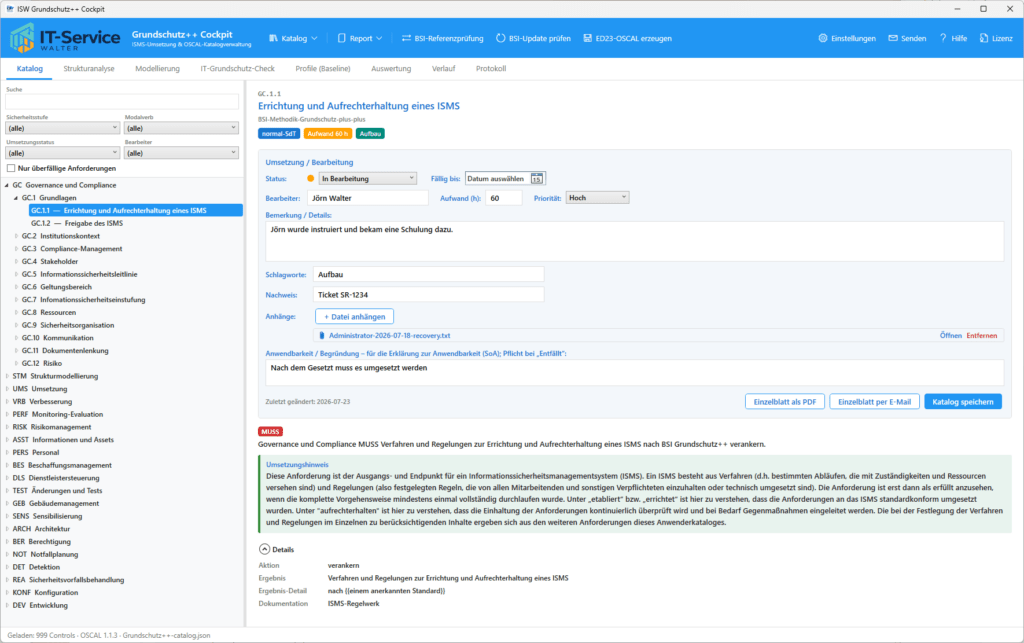Open the Modalverb dropdown
Screen dimensions: 1024x643
coord(182,128)
